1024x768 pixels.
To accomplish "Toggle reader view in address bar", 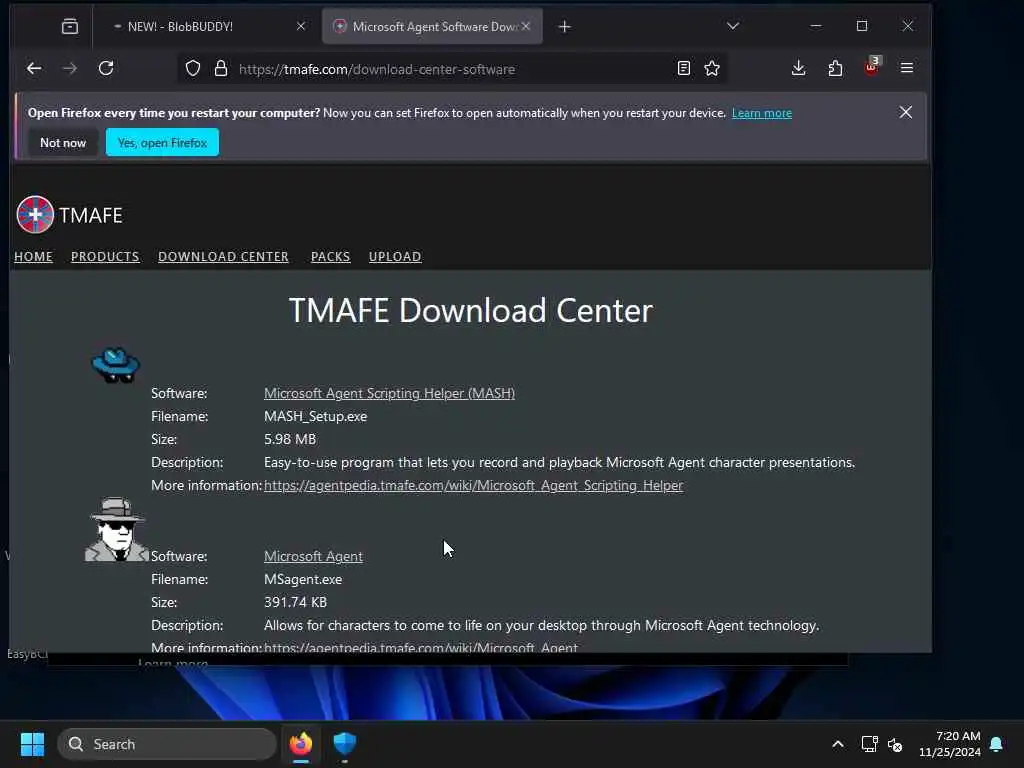I will (684, 69).
